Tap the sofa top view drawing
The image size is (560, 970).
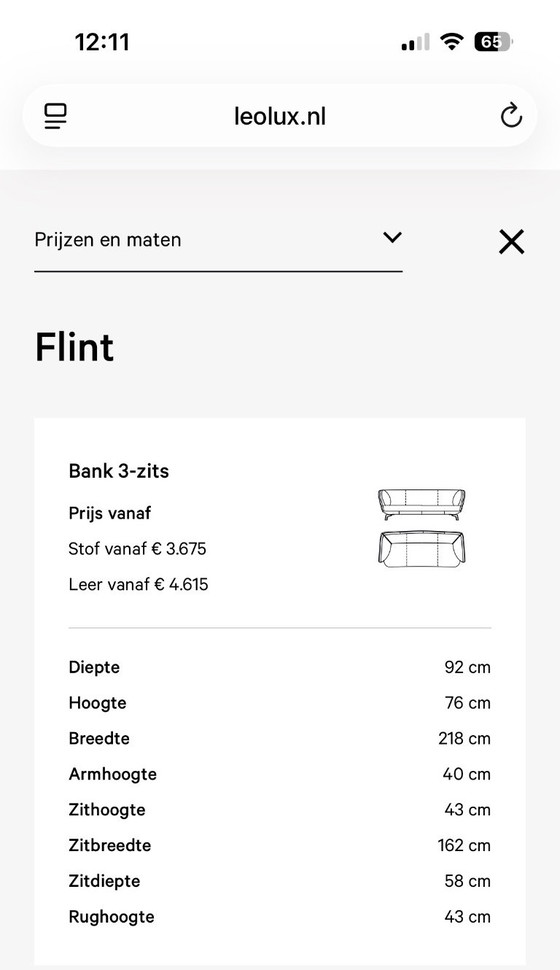421,549
